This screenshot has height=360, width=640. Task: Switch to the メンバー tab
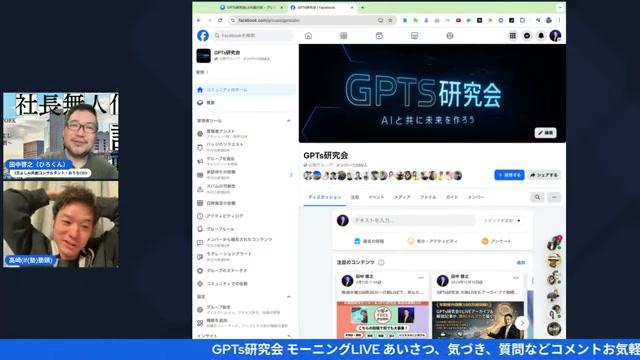pos(476,197)
